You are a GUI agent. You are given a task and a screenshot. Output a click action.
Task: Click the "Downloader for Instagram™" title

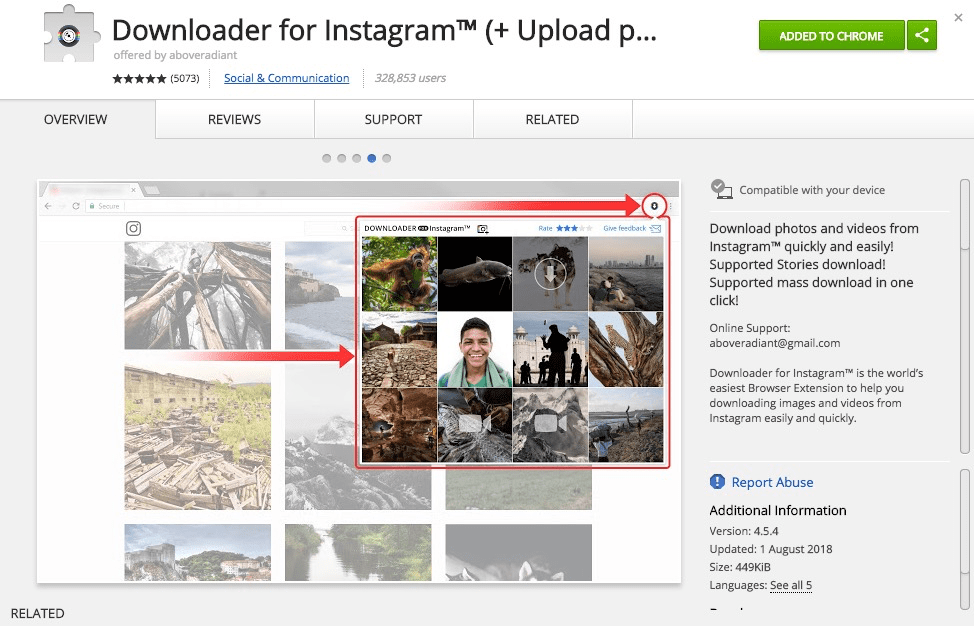[384, 30]
